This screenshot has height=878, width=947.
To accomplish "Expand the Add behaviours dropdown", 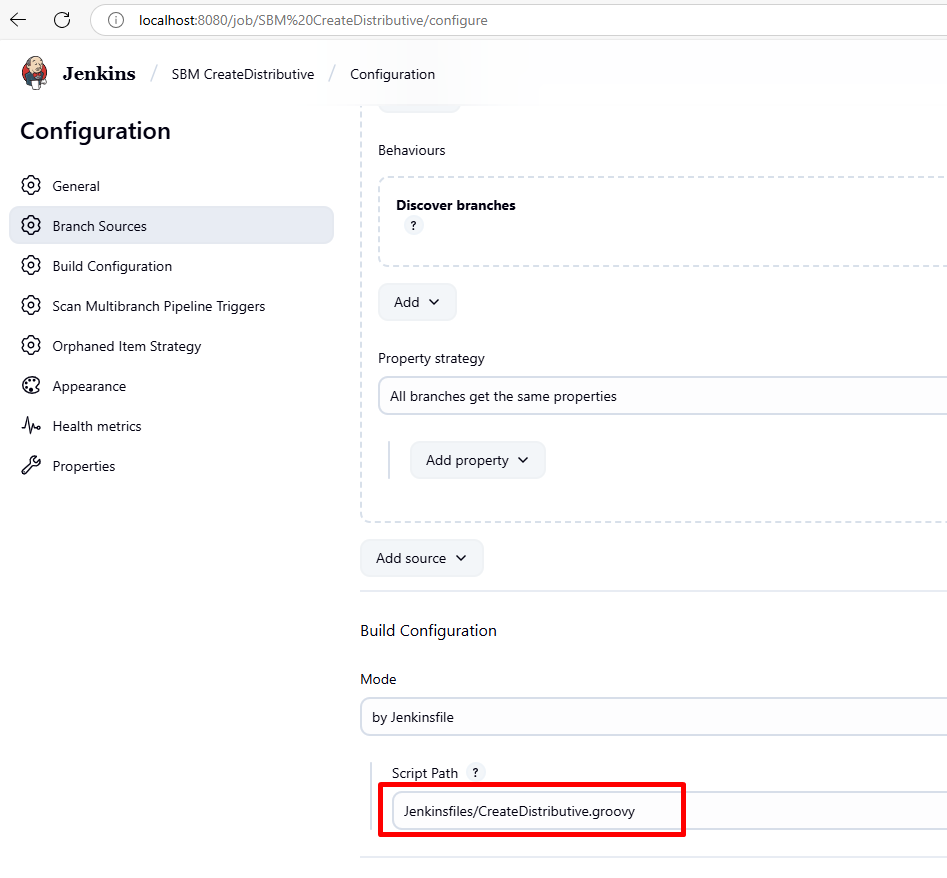I will tap(417, 302).
